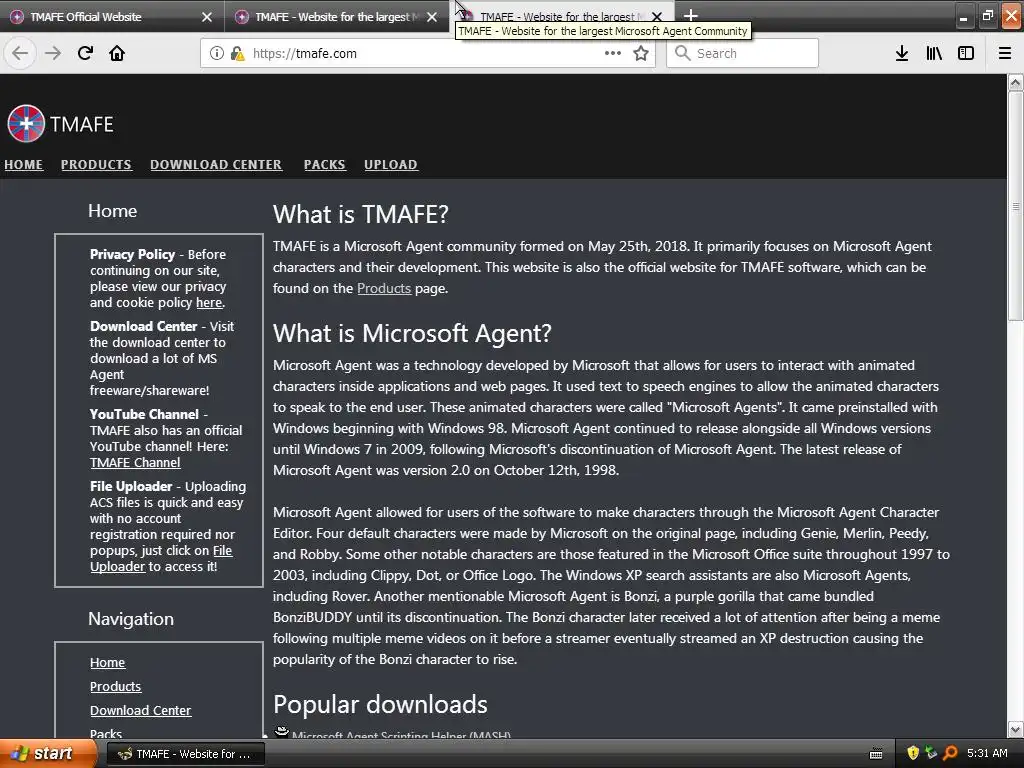Click Download Center link under Navigation
Viewport: 1024px width, 768px height.
coord(140,710)
